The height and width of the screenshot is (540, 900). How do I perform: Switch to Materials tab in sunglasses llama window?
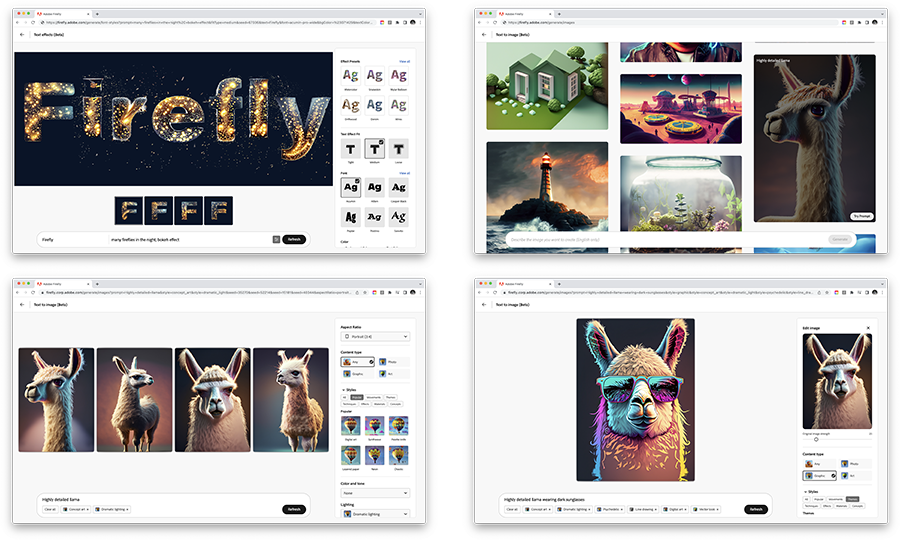tap(841, 507)
